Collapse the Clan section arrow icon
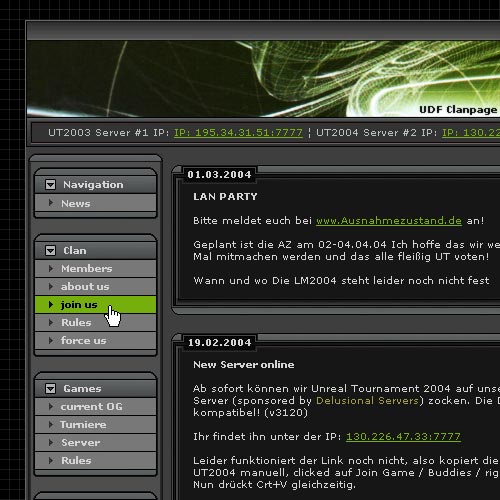Image resolution: width=500 pixels, height=500 pixels. pos(50,250)
